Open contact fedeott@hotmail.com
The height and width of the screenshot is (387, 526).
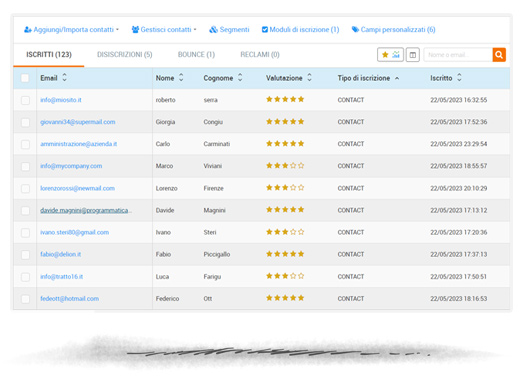pos(69,298)
